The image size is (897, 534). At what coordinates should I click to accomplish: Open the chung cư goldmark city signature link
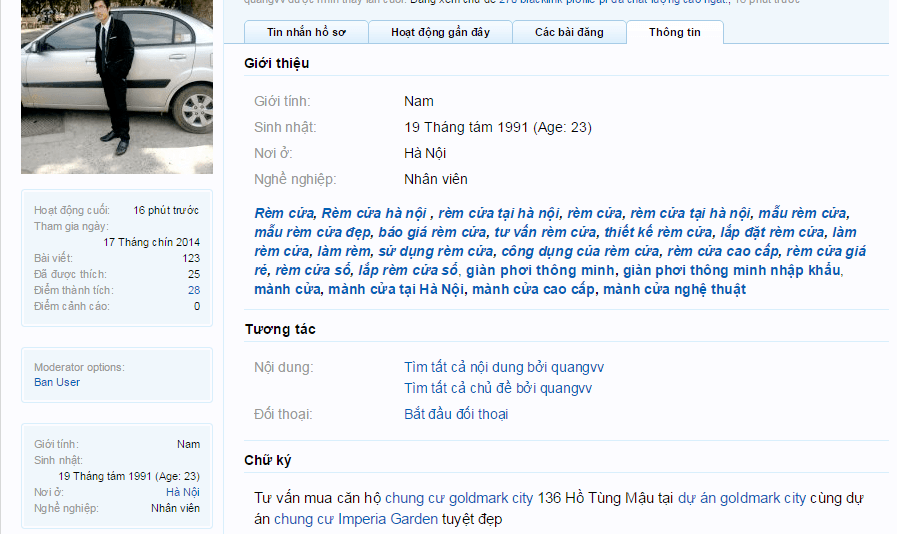pos(459,498)
